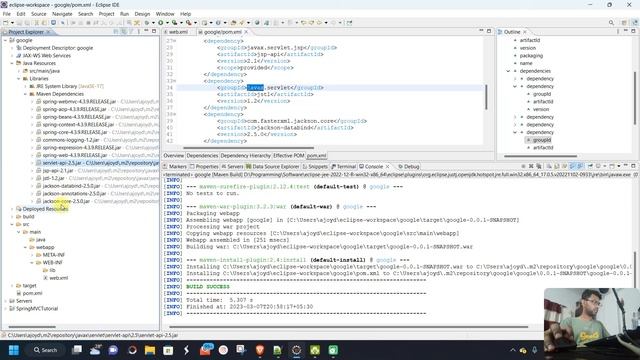Click the taskbar Search box
The height and width of the screenshot is (360, 640).
click(x=45, y=350)
